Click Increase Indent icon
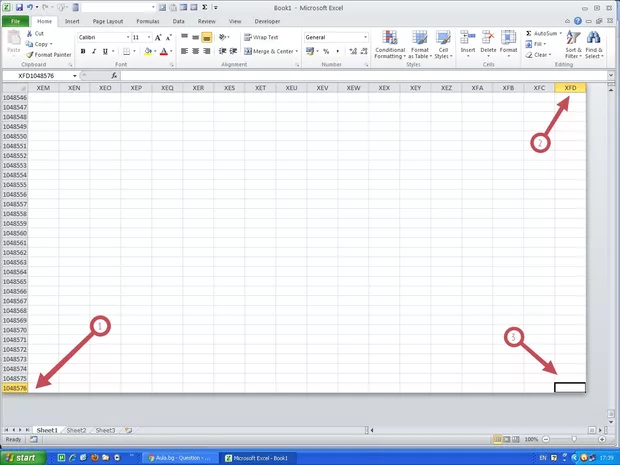The height and width of the screenshot is (465, 620). 233,51
